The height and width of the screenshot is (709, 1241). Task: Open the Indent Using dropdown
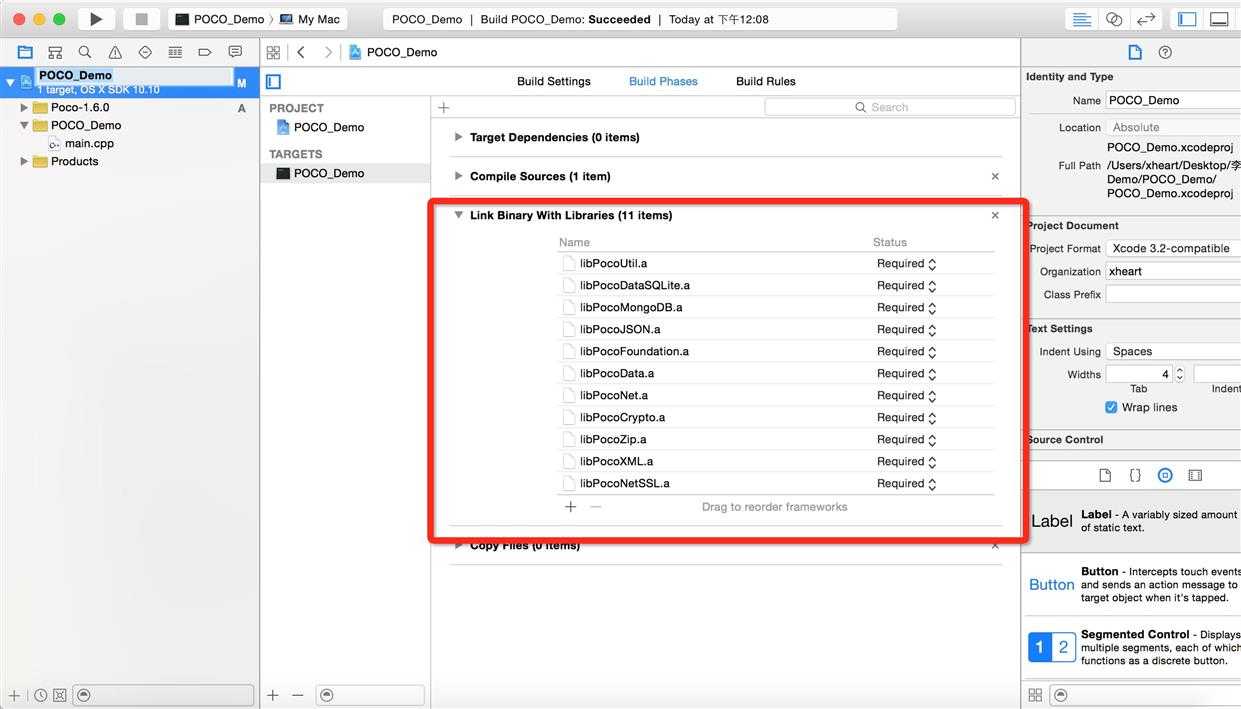coord(1173,351)
